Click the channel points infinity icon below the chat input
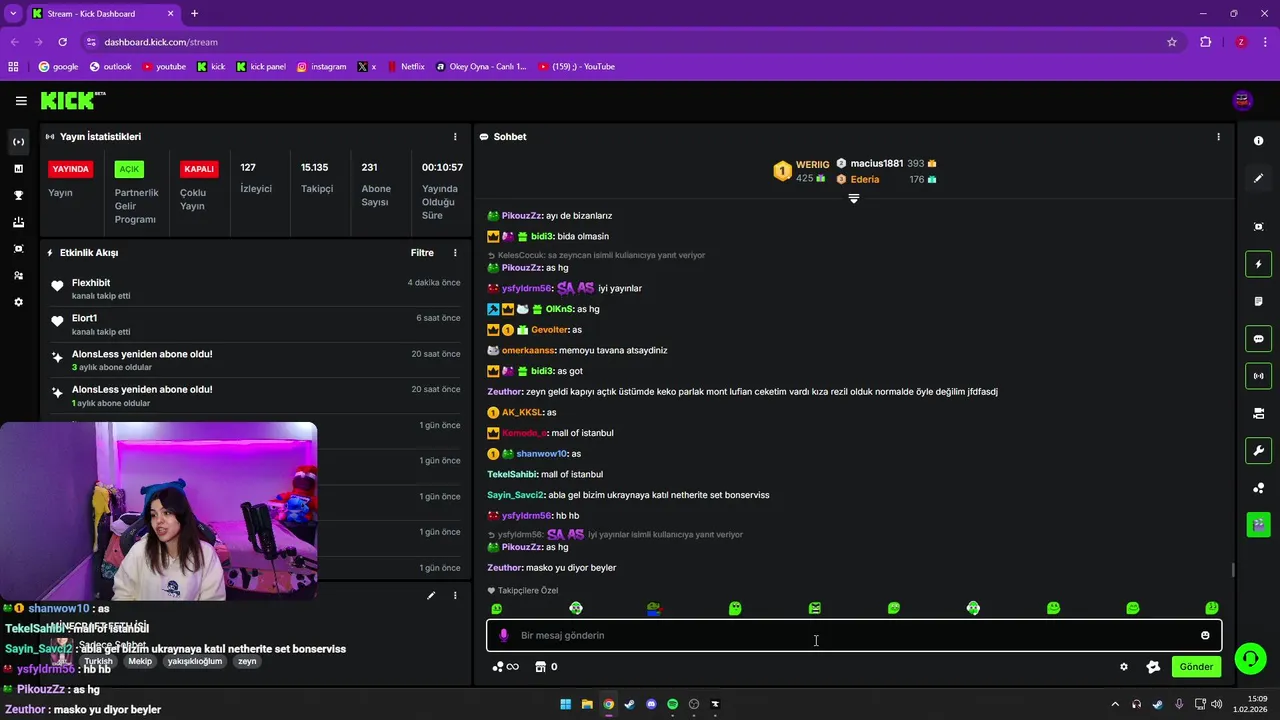The height and width of the screenshot is (720, 1280). [x=506, y=667]
